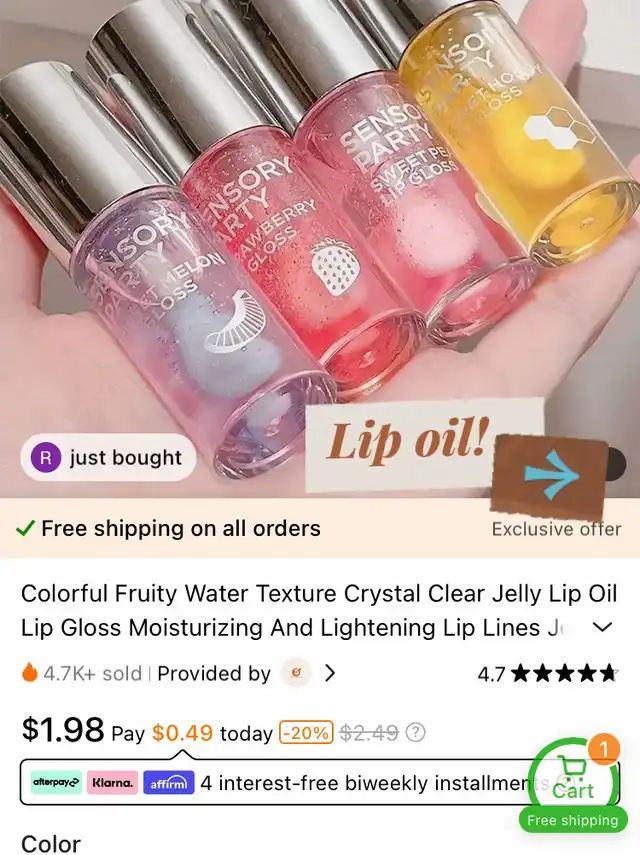Click the question mark beside $2.49 price
Screen dimensions: 640x855
(415, 732)
